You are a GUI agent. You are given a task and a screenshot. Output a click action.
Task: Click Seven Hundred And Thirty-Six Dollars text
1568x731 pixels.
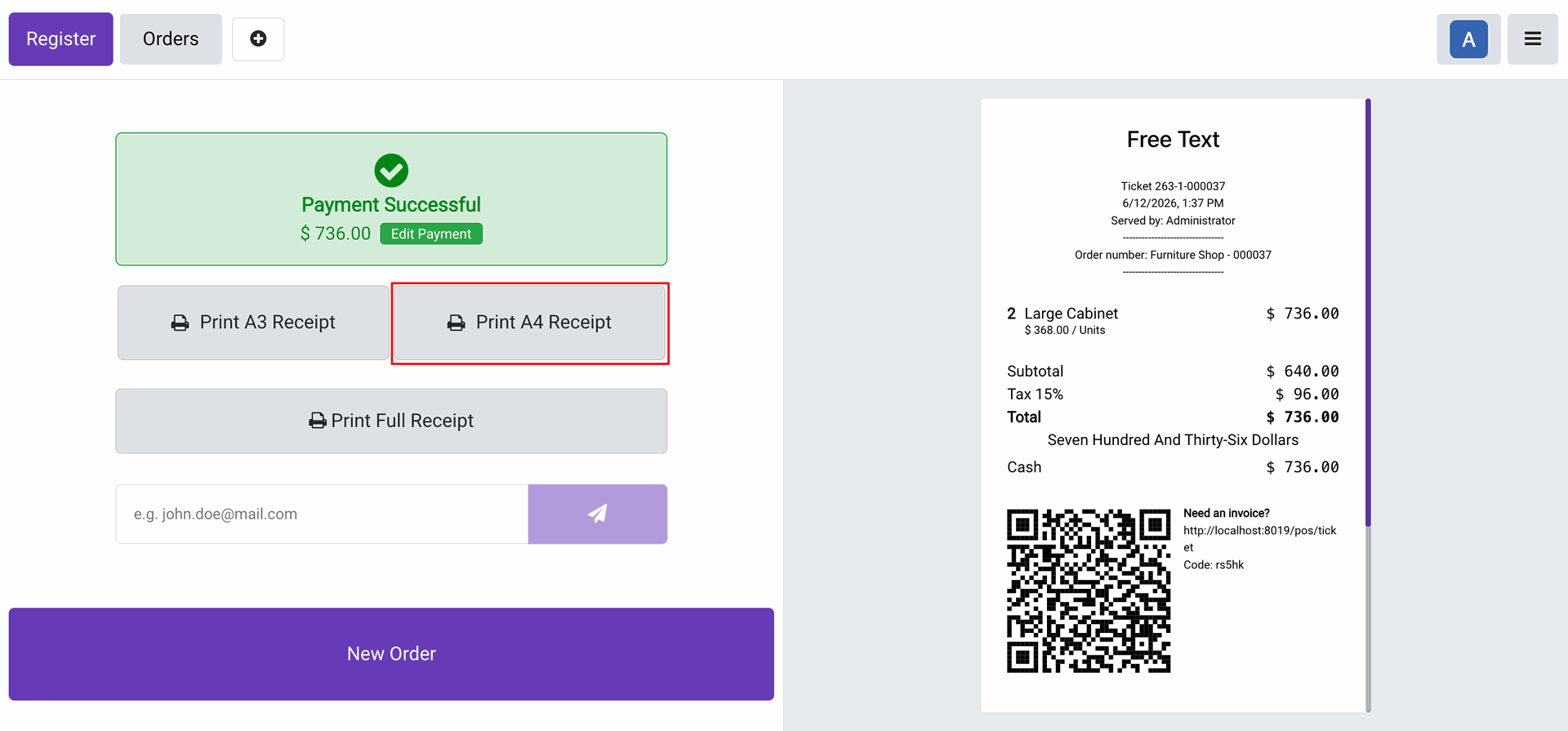click(1173, 440)
